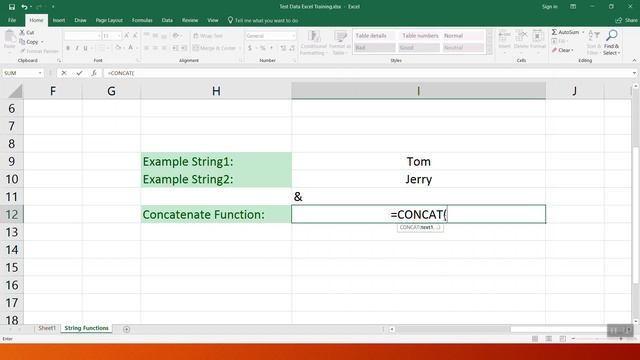Click the Select All corner triangle
The image size is (640, 360).
pos(16,91)
